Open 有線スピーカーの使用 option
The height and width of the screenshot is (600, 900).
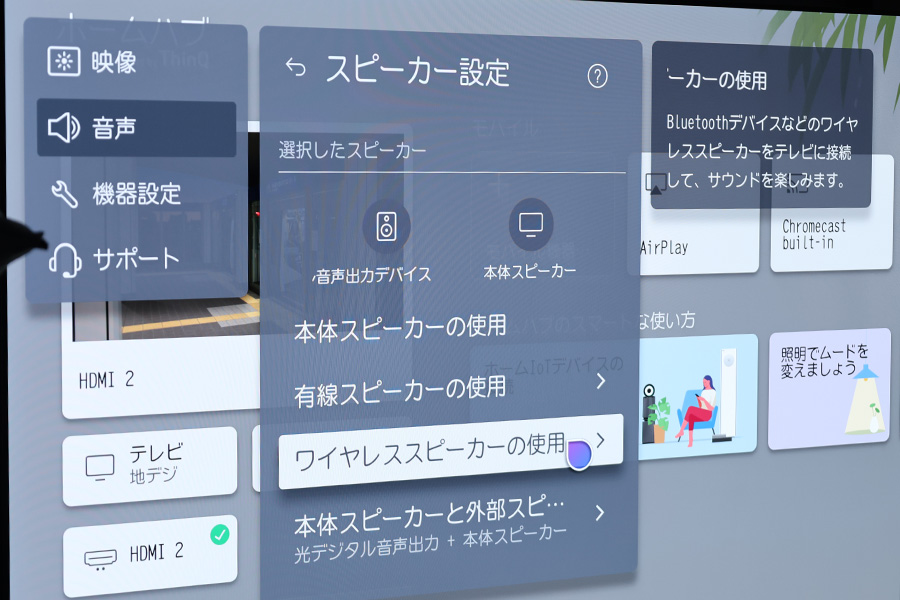(451, 390)
